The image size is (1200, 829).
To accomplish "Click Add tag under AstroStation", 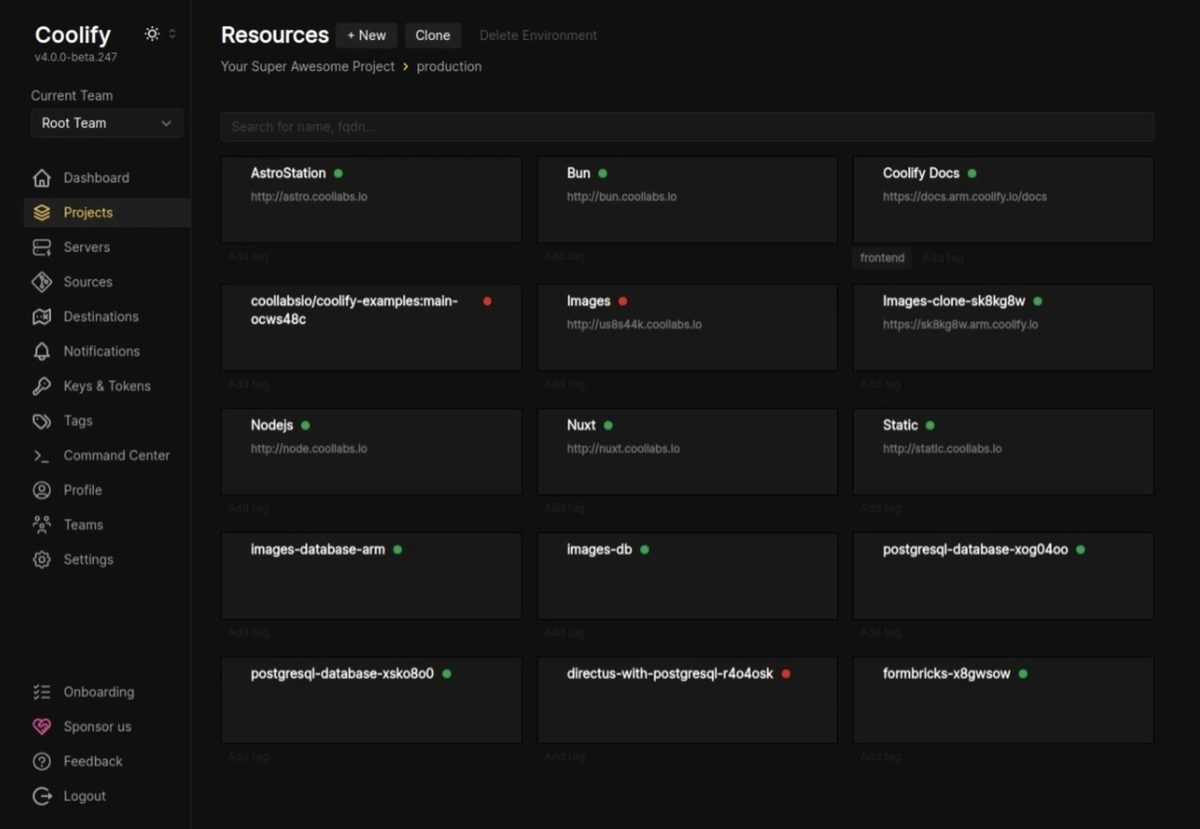I will 248,257.
